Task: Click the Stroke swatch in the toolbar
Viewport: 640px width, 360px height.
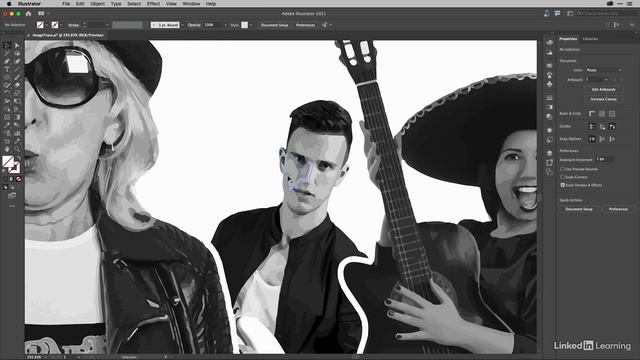Action: click(x=15, y=168)
